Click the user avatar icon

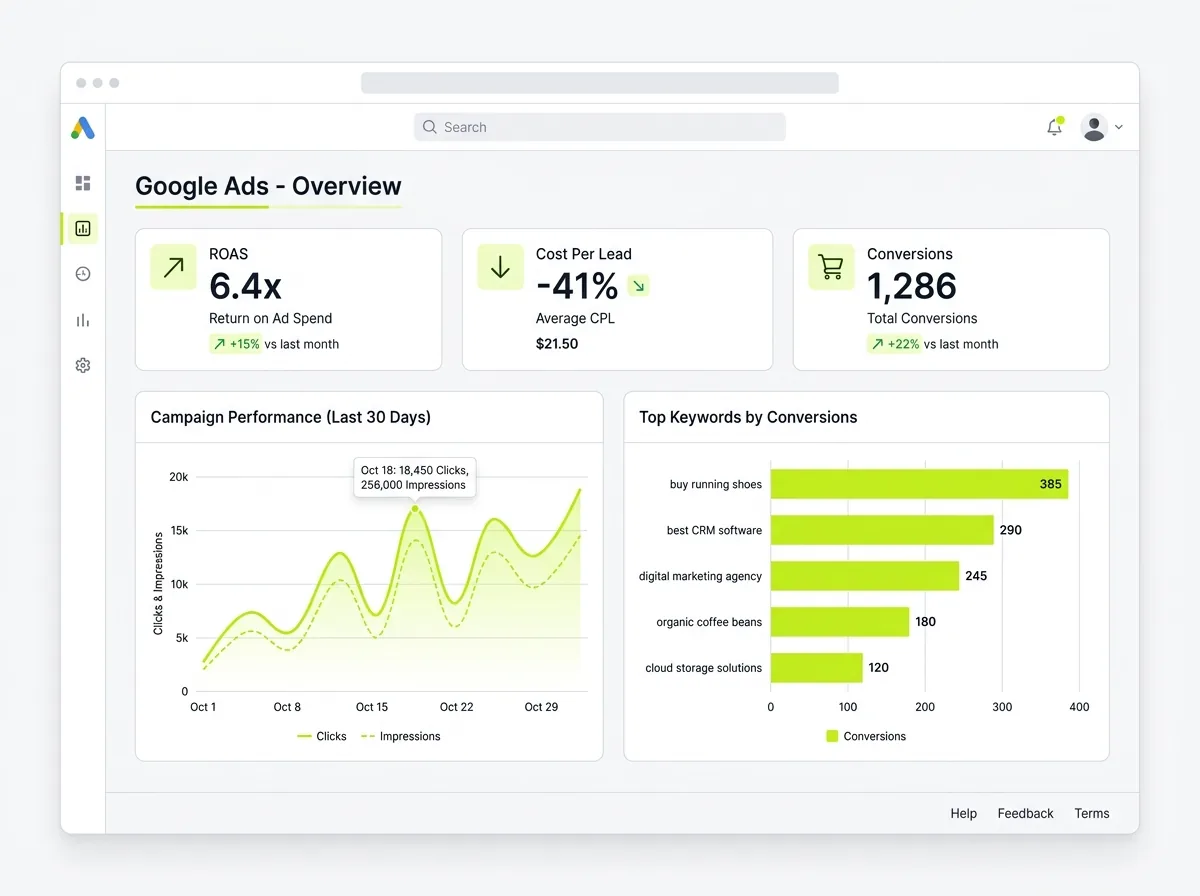(1094, 127)
